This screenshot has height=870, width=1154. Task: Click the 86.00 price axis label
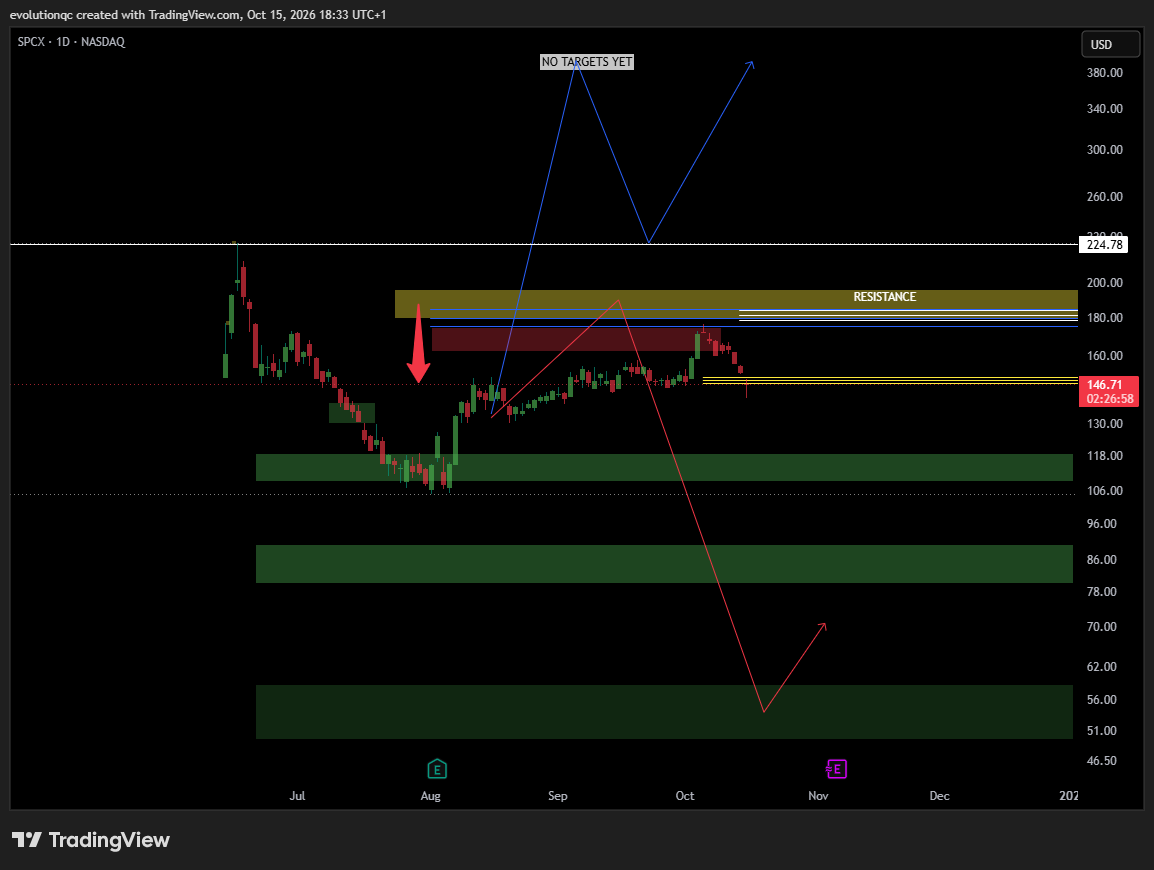(1102, 560)
